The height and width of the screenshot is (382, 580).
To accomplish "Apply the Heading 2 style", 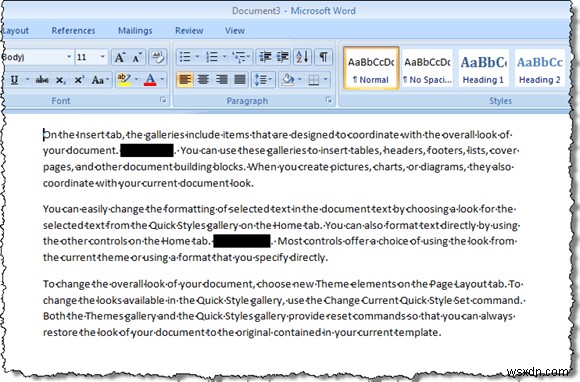I will tap(540, 68).
